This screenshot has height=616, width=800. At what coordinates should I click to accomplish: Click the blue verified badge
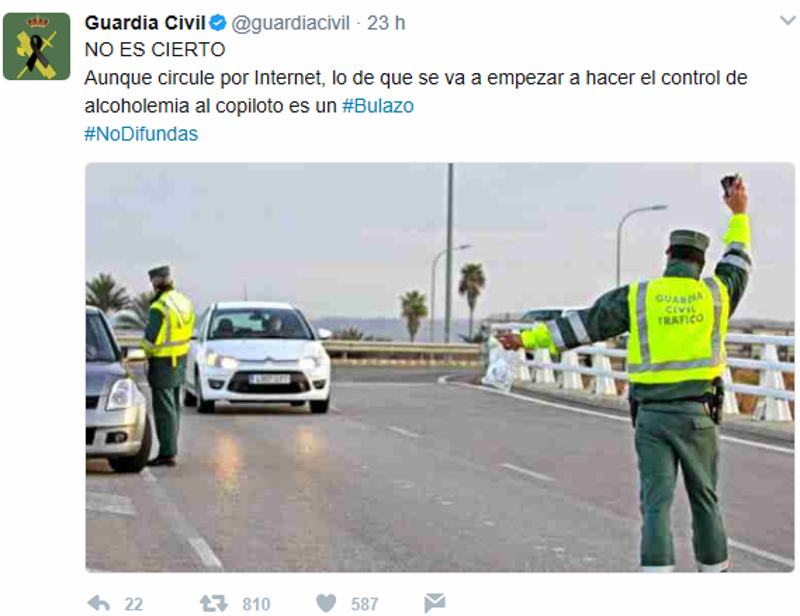coord(218,23)
